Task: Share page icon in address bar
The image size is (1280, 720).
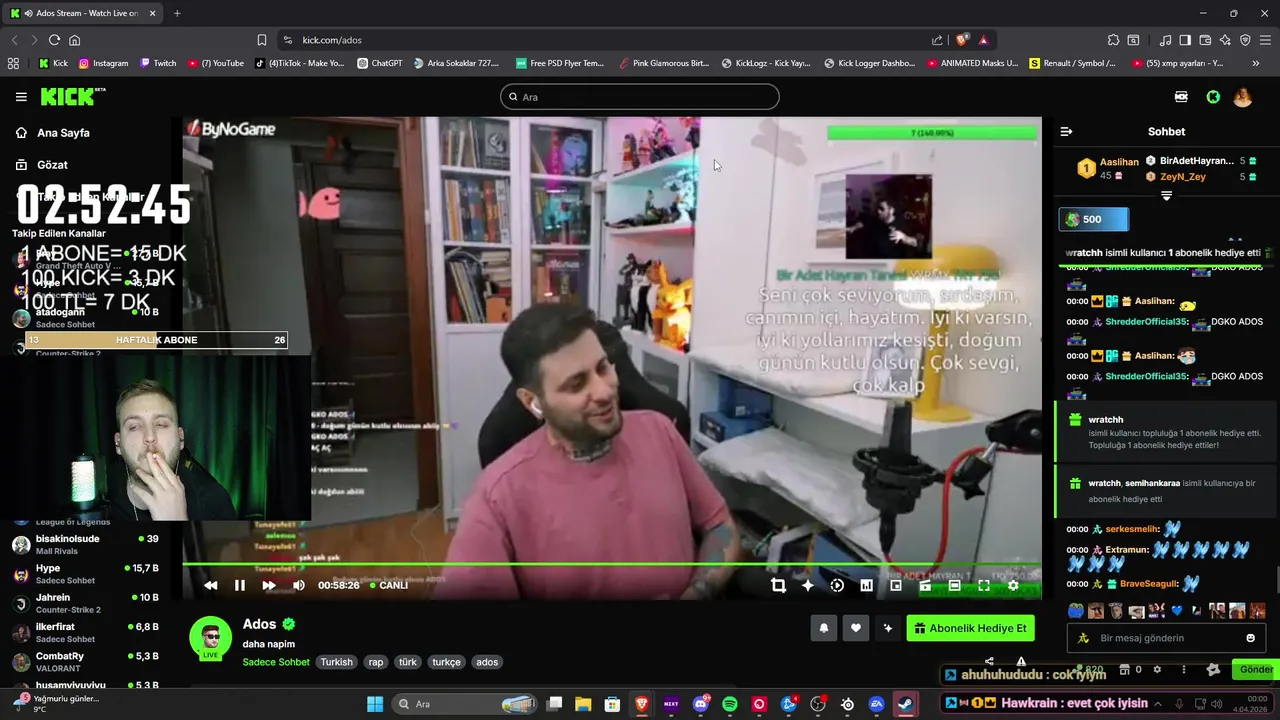Action: pos(937,40)
